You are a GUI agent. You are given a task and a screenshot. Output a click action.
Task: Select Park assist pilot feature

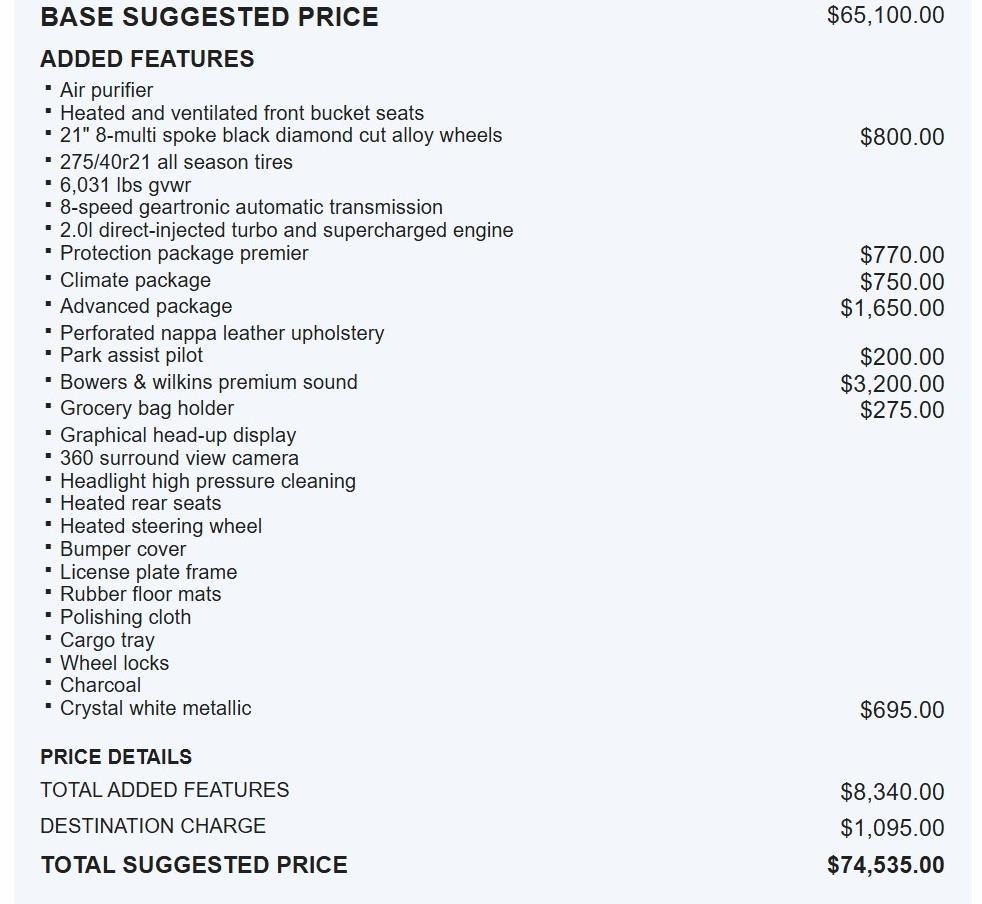pyautogui.click(x=131, y=355)
